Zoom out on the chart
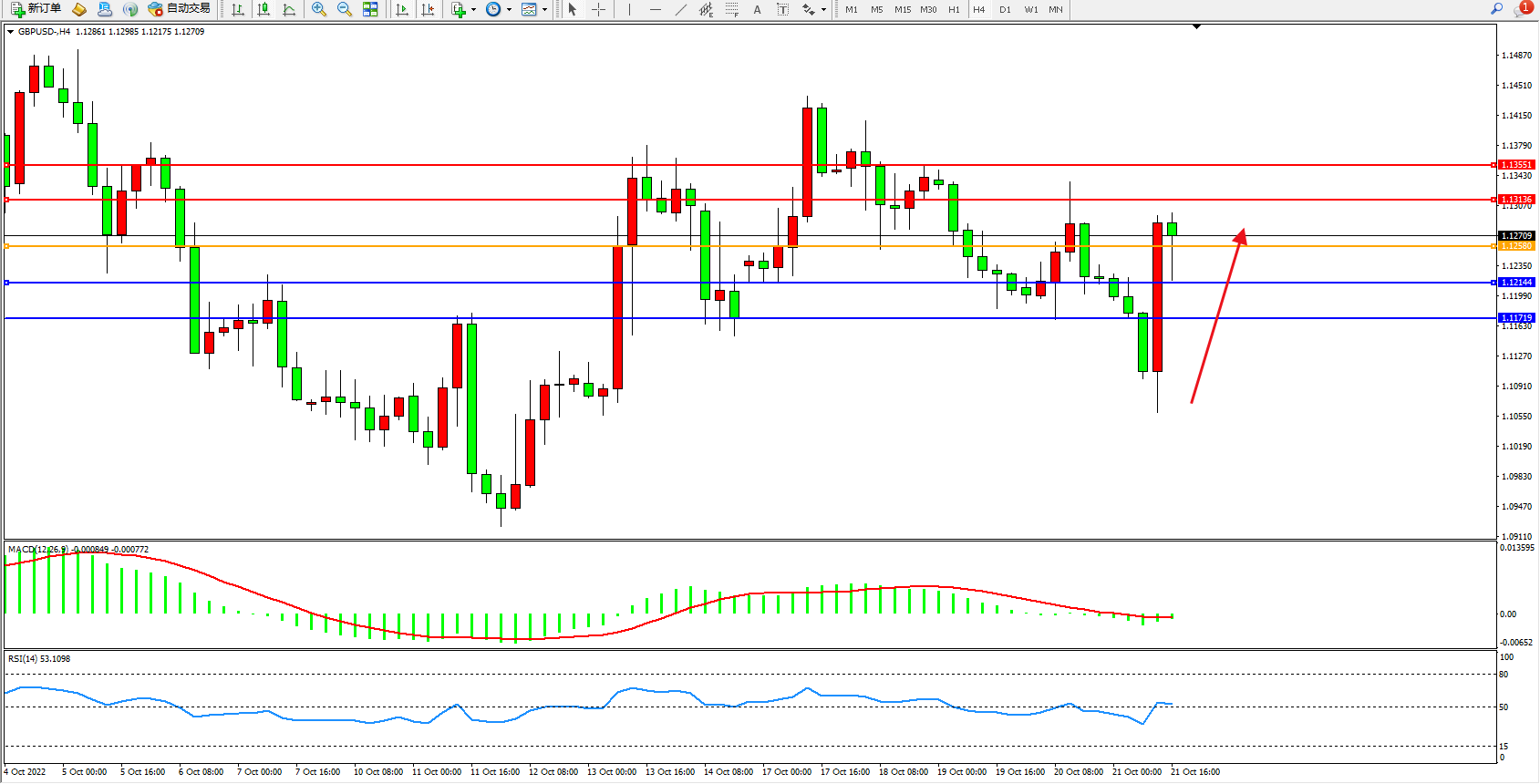1540x784 pixels. [345, 9]
